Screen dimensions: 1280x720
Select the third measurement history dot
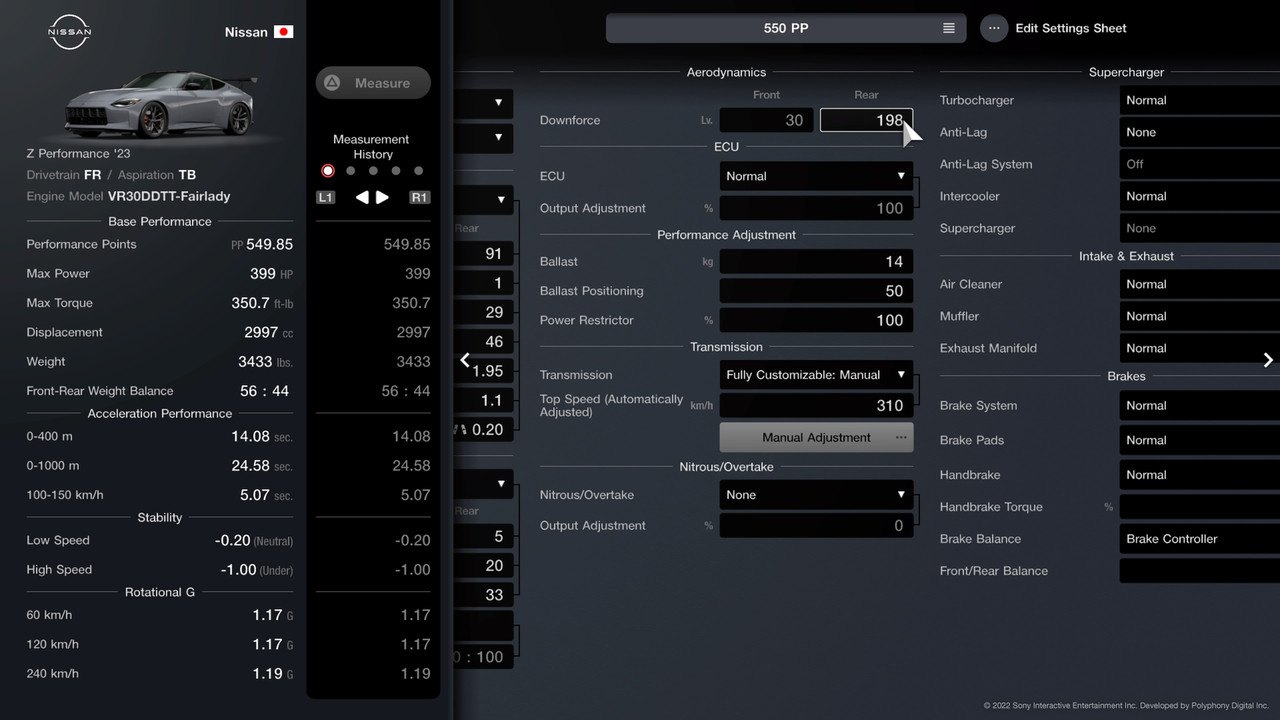click(x=373, y=171)
